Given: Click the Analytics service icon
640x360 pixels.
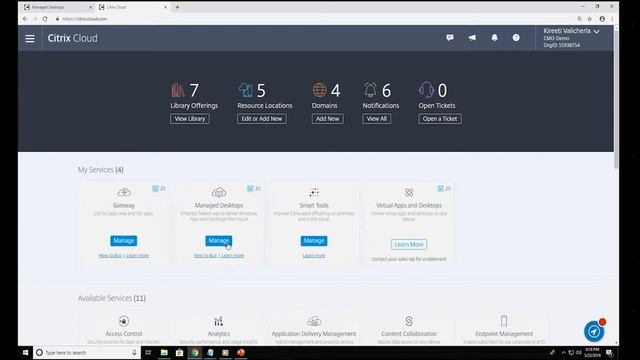Looking at the screenshot, I should coord(219,321).
